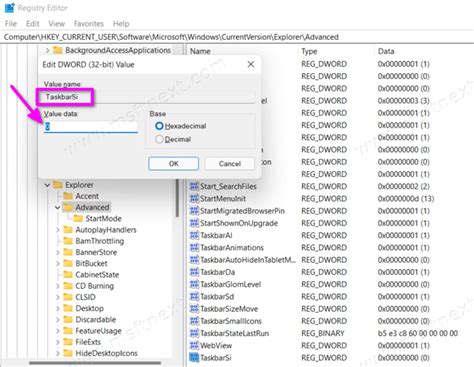Click data value 0x00000002 (2)
474x367 pixels.
(404, 186)
